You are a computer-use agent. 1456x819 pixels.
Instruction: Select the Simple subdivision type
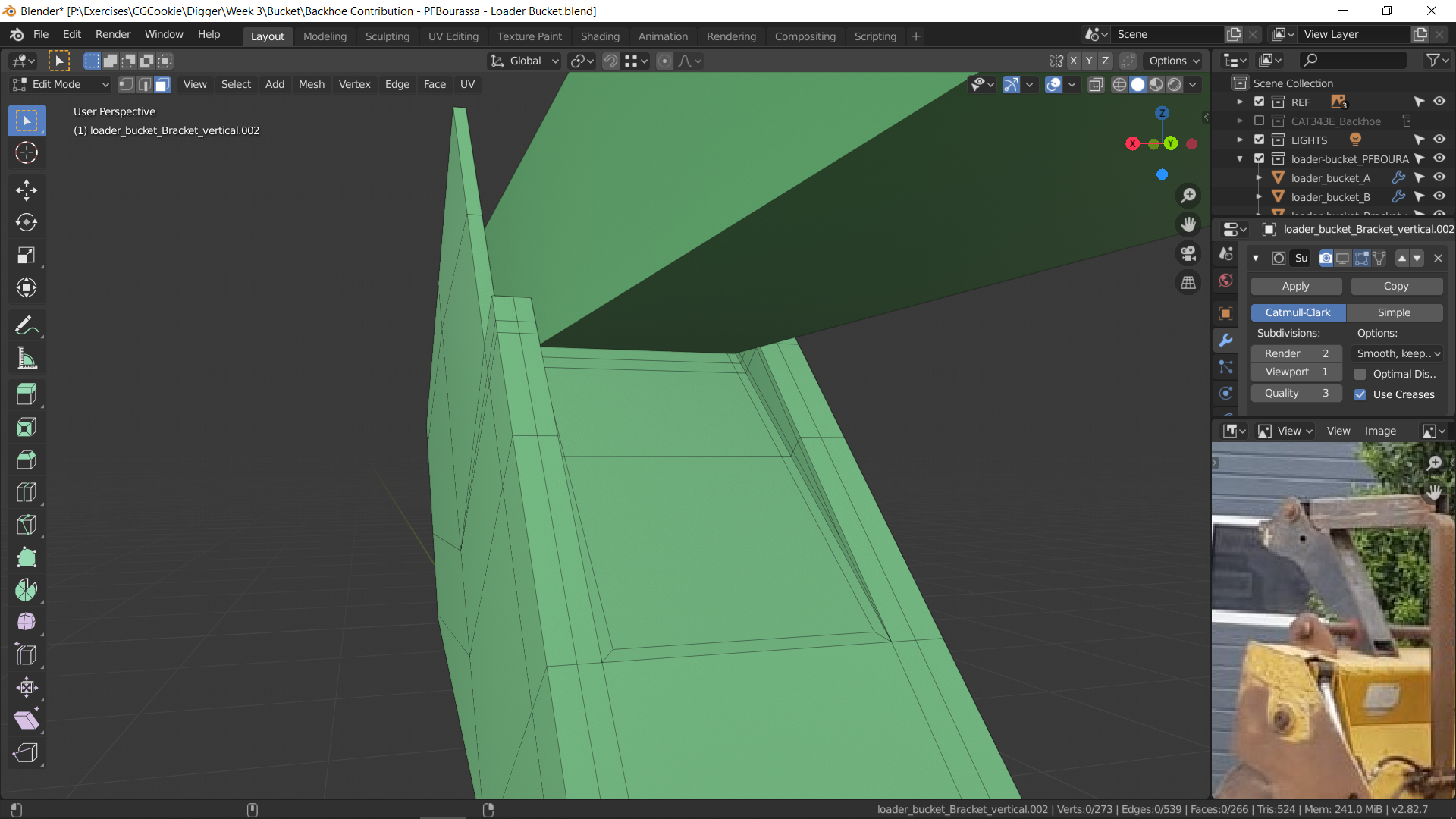point(1394,312)
